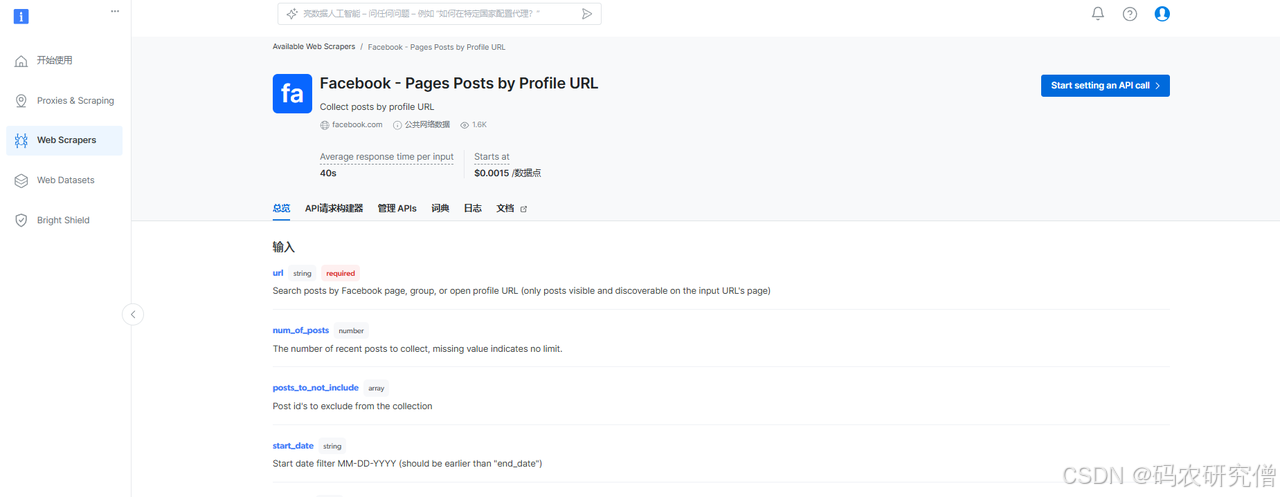Click the 40s response time value
The height and width of the screenshot is (497, 1280).
[328, 173]
